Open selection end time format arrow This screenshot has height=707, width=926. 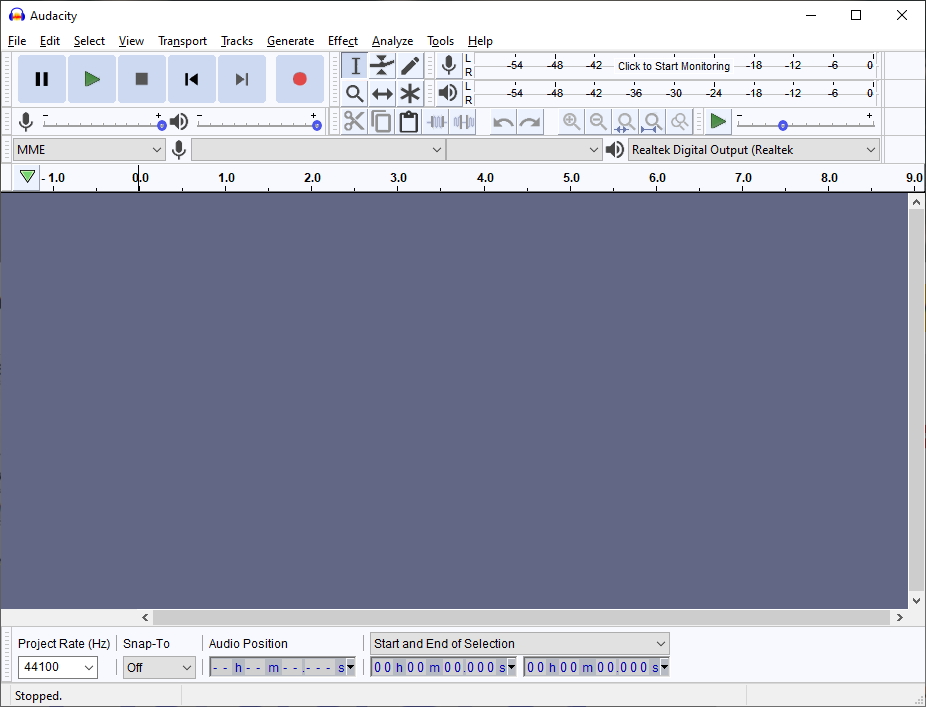coord(664,667)
